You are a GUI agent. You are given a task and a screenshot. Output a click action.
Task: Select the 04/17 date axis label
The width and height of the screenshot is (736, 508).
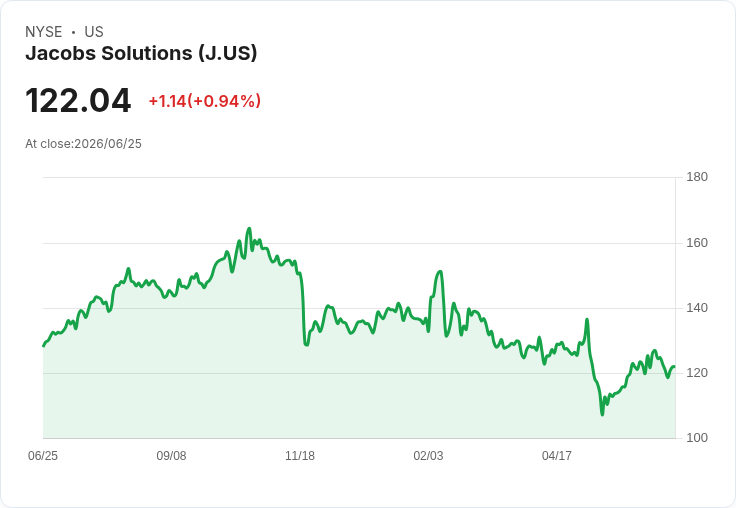[x=557, y=455]
